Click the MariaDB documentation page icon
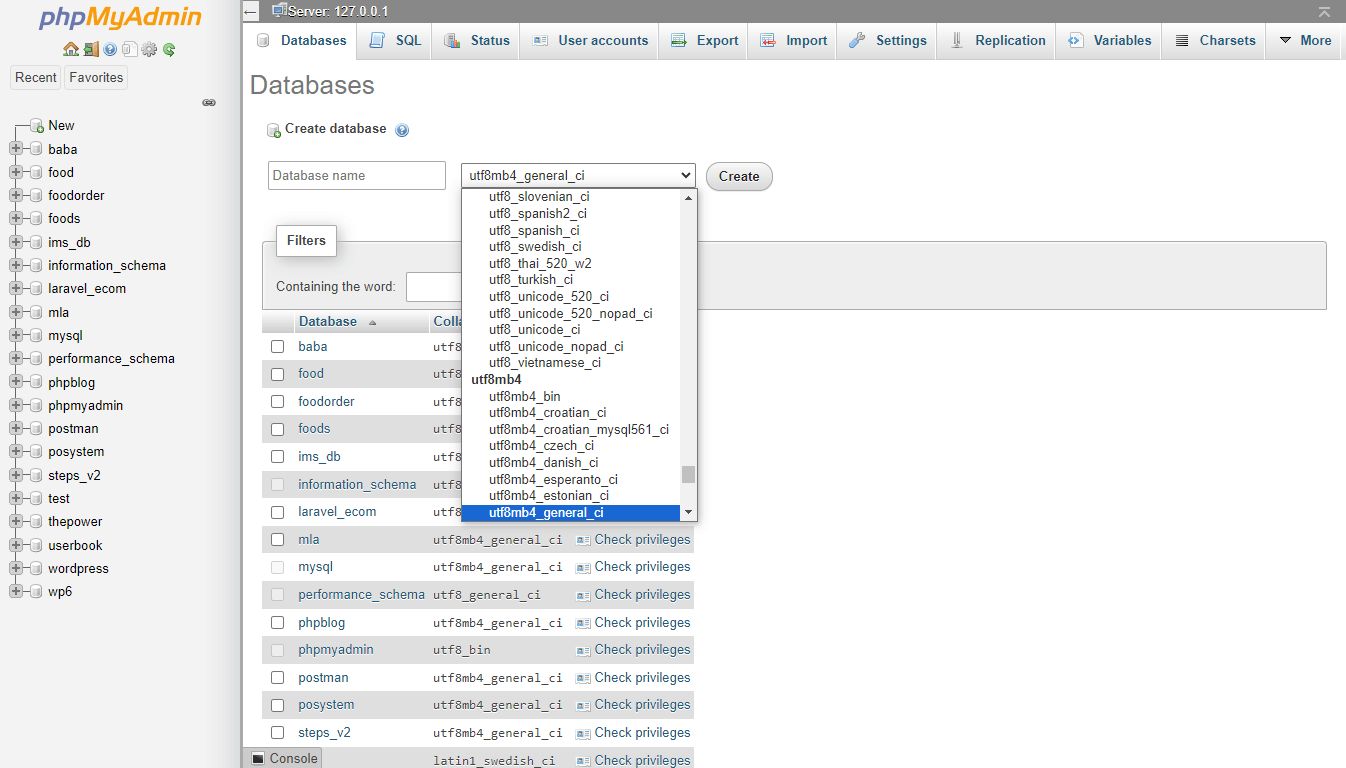 tap(130, 49)
